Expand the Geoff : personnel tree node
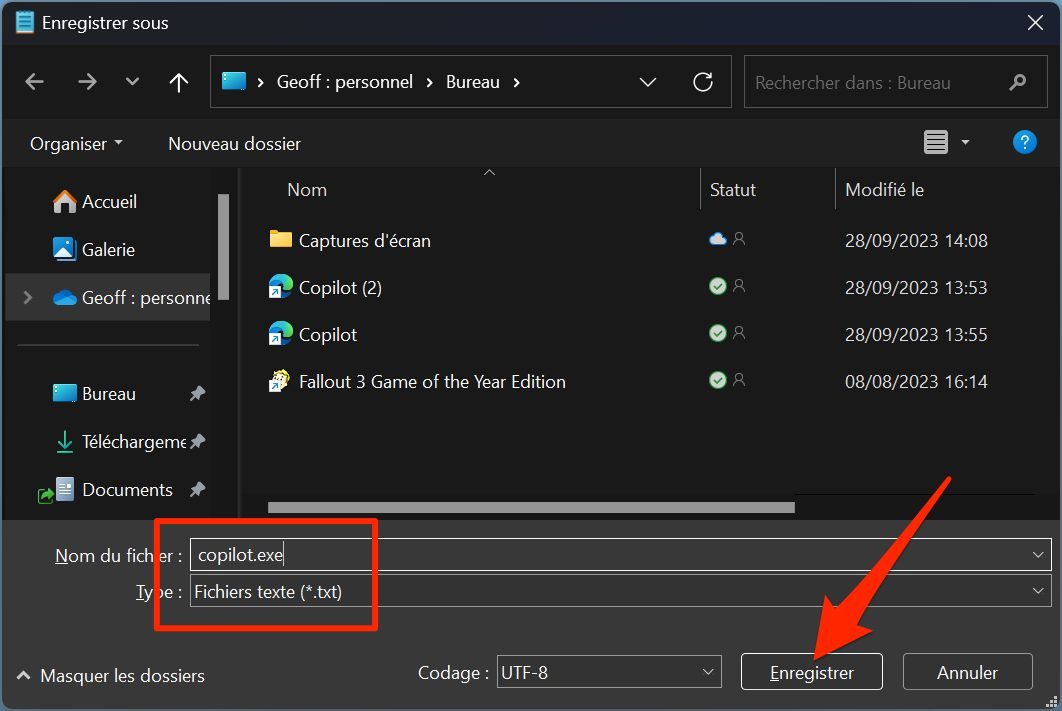 tap(28, 297)
